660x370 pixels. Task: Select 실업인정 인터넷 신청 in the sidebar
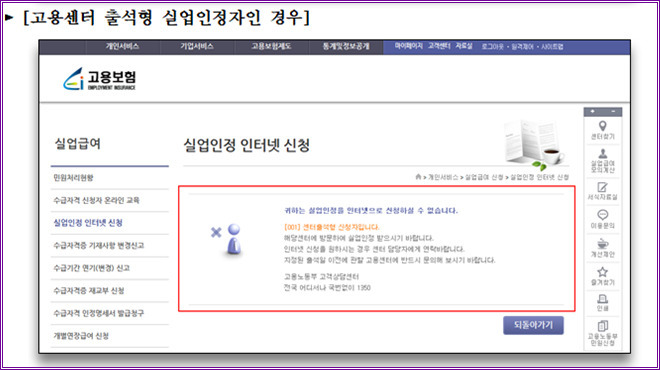88,223
